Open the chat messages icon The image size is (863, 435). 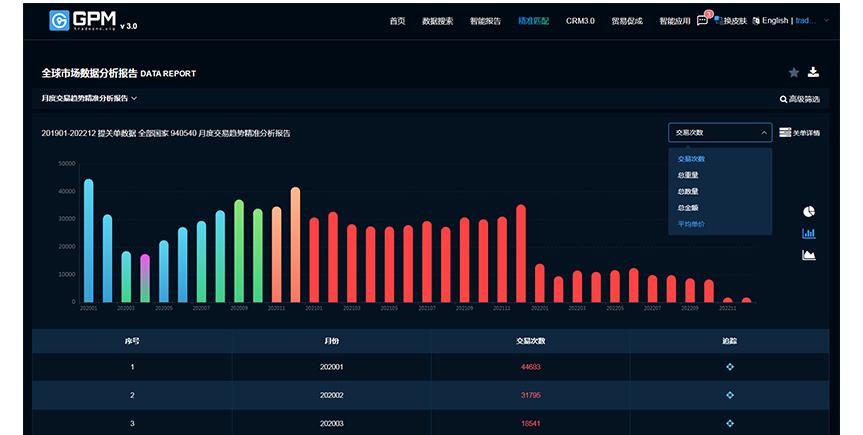tap(703, 20)
